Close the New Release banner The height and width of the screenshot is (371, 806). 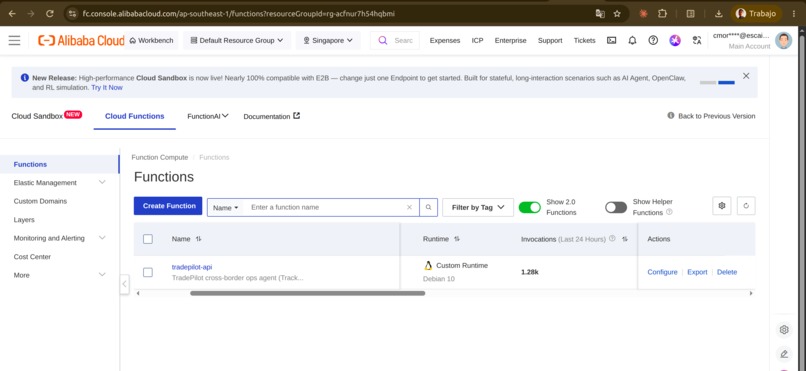click(746, 76)
